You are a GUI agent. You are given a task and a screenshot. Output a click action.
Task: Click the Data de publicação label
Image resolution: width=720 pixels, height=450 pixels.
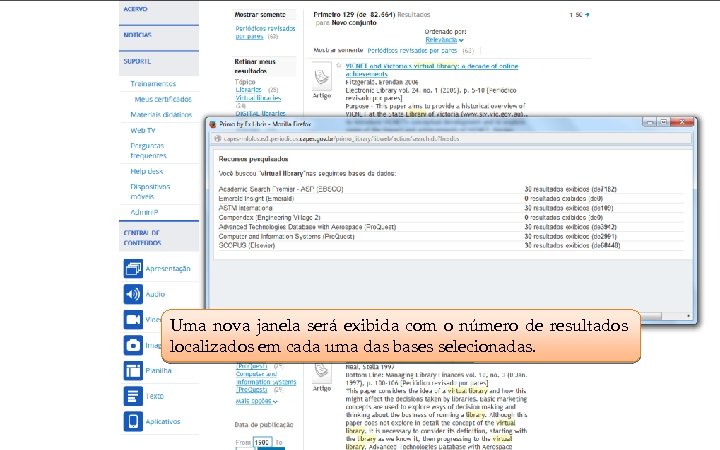[264, 425]
